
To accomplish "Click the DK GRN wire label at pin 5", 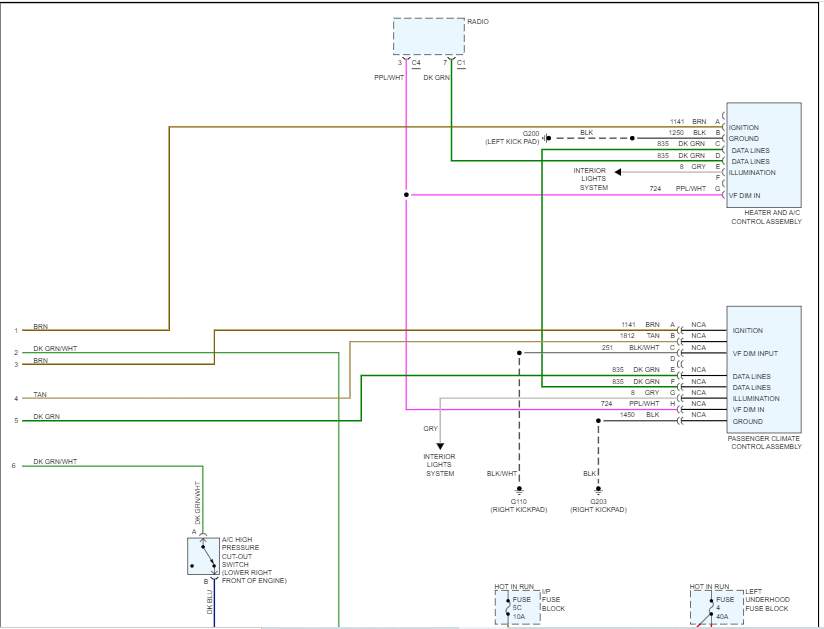I will pyautogui.click(x=47, y=416).
